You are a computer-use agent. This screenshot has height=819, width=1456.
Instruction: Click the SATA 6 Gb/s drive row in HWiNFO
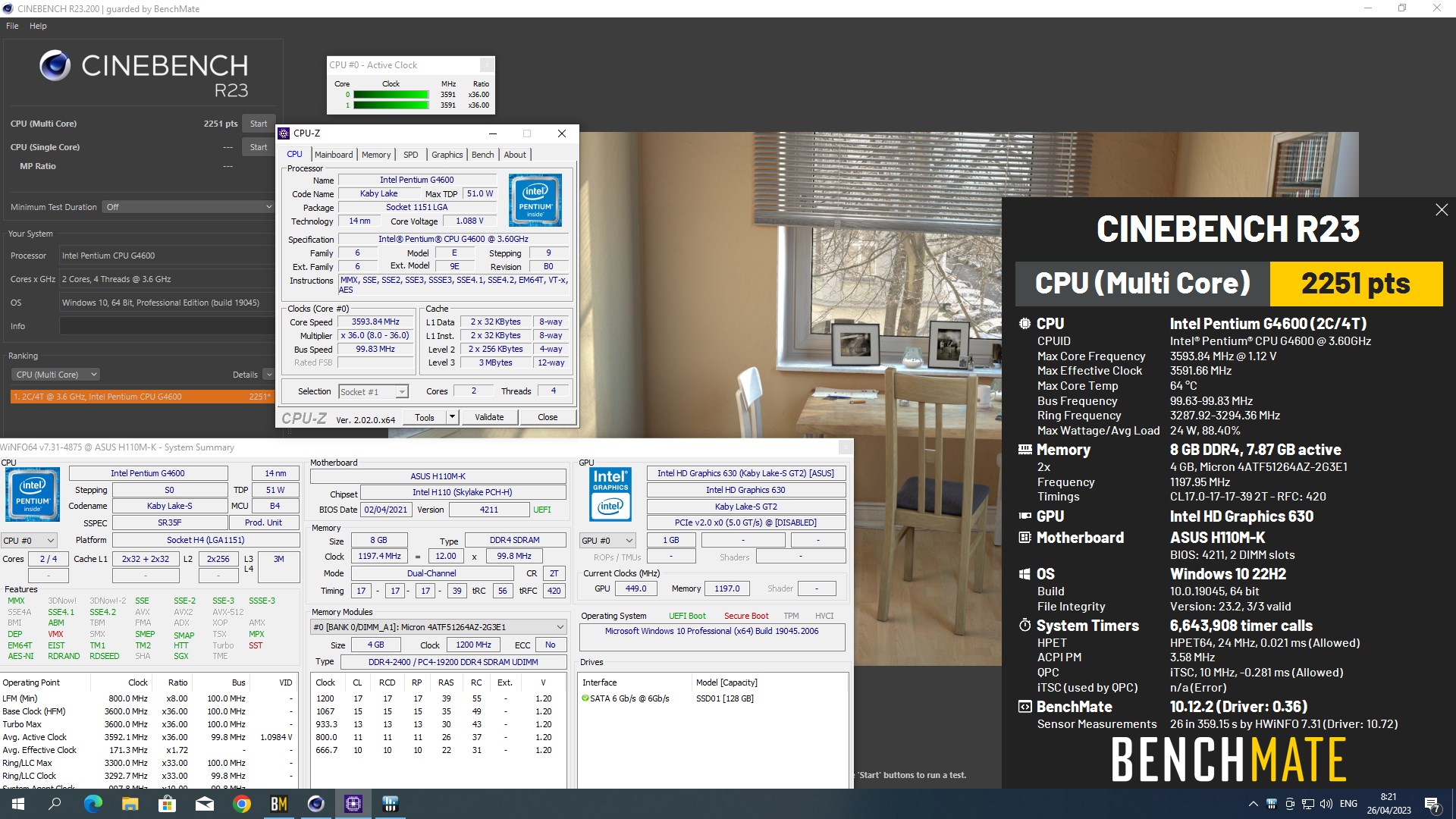point(711,699)
